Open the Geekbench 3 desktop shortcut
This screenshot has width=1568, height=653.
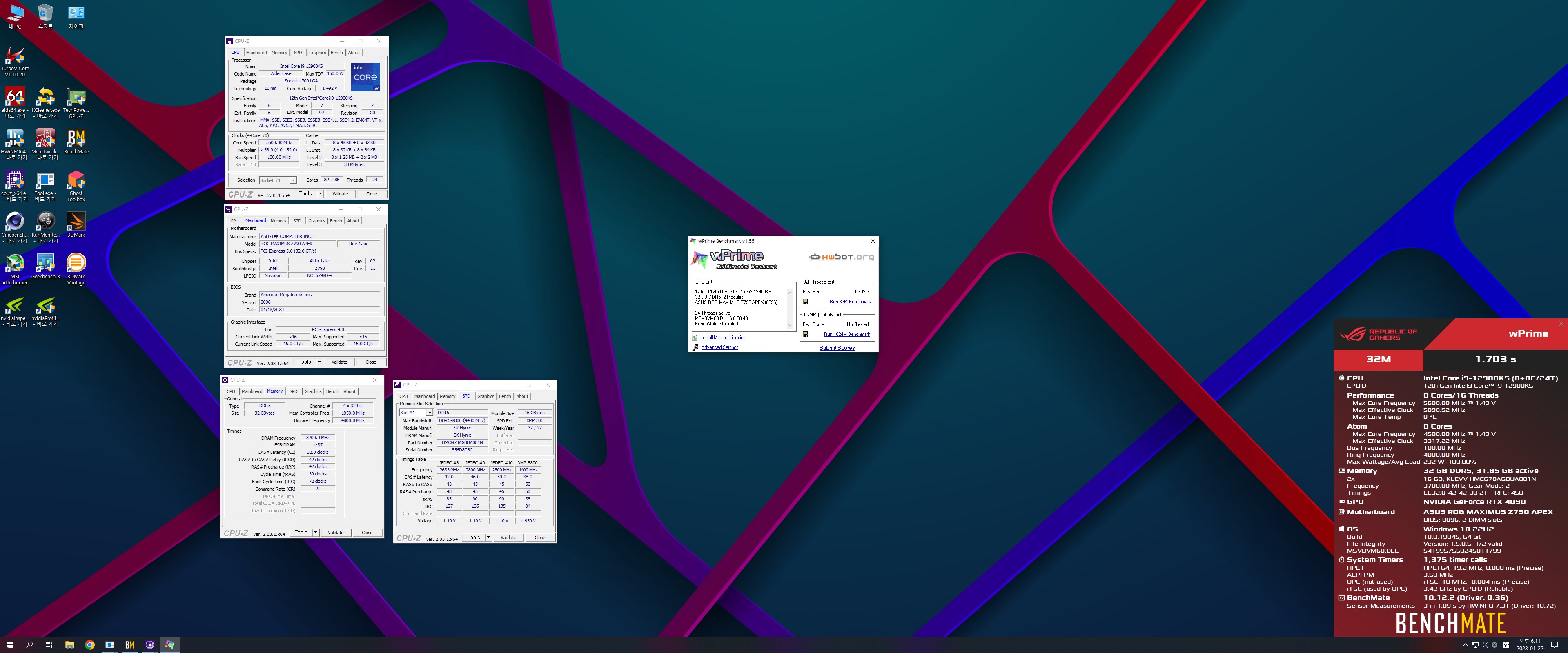tap(46, 266)
